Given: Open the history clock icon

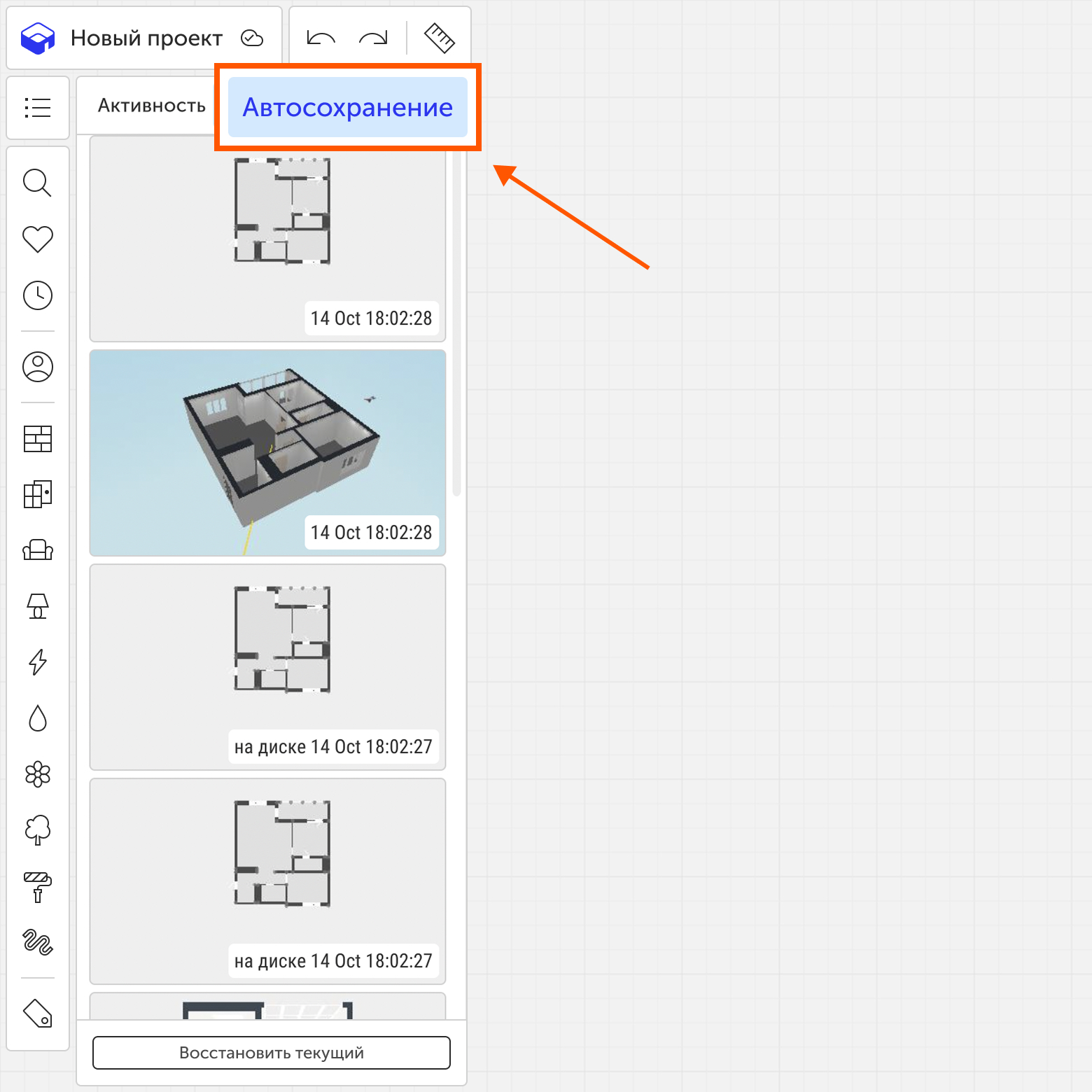Looking at the screenshot, I should point(38,295).
